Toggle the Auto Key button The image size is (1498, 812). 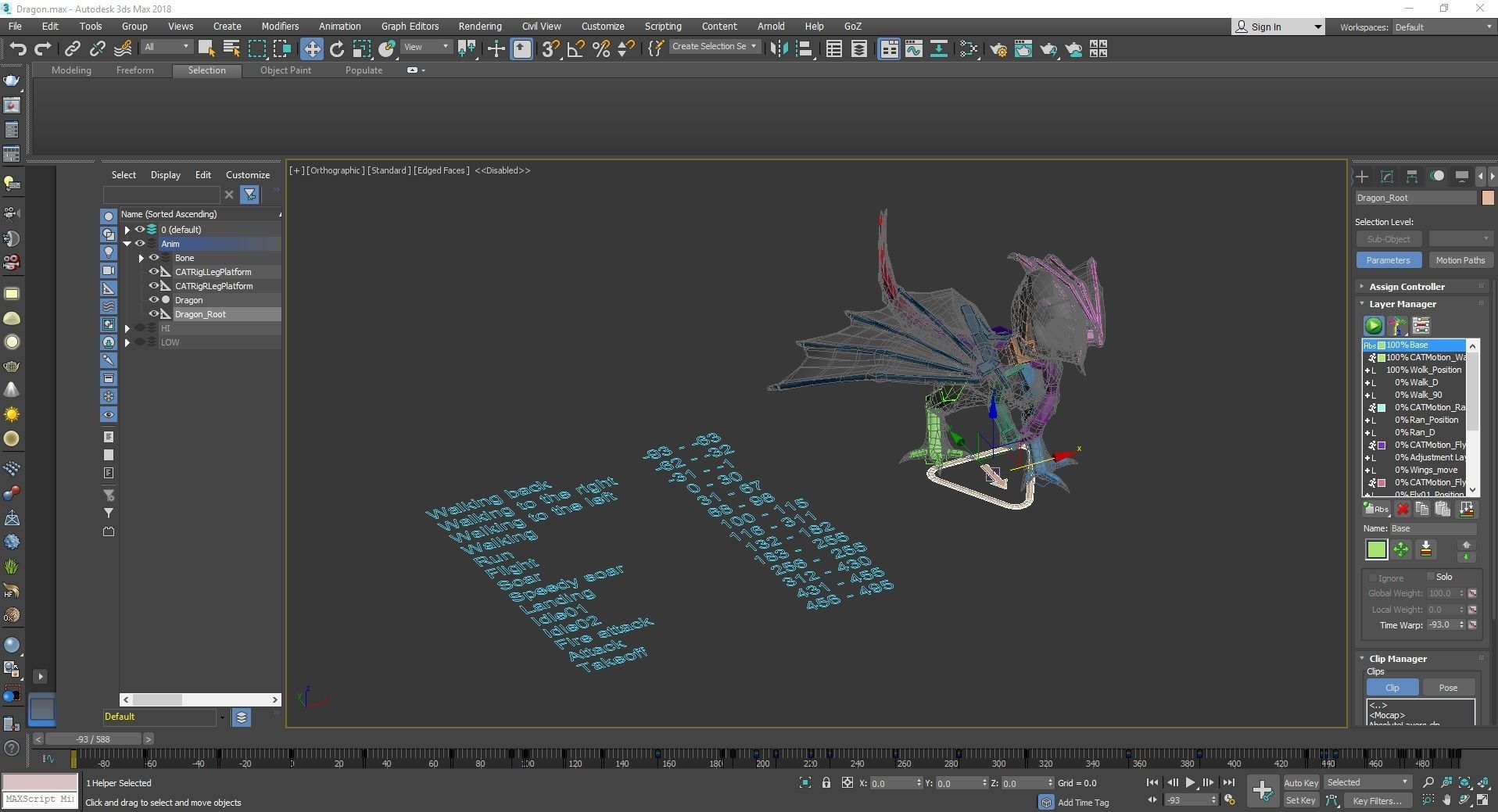click(x=1301, y=782)
